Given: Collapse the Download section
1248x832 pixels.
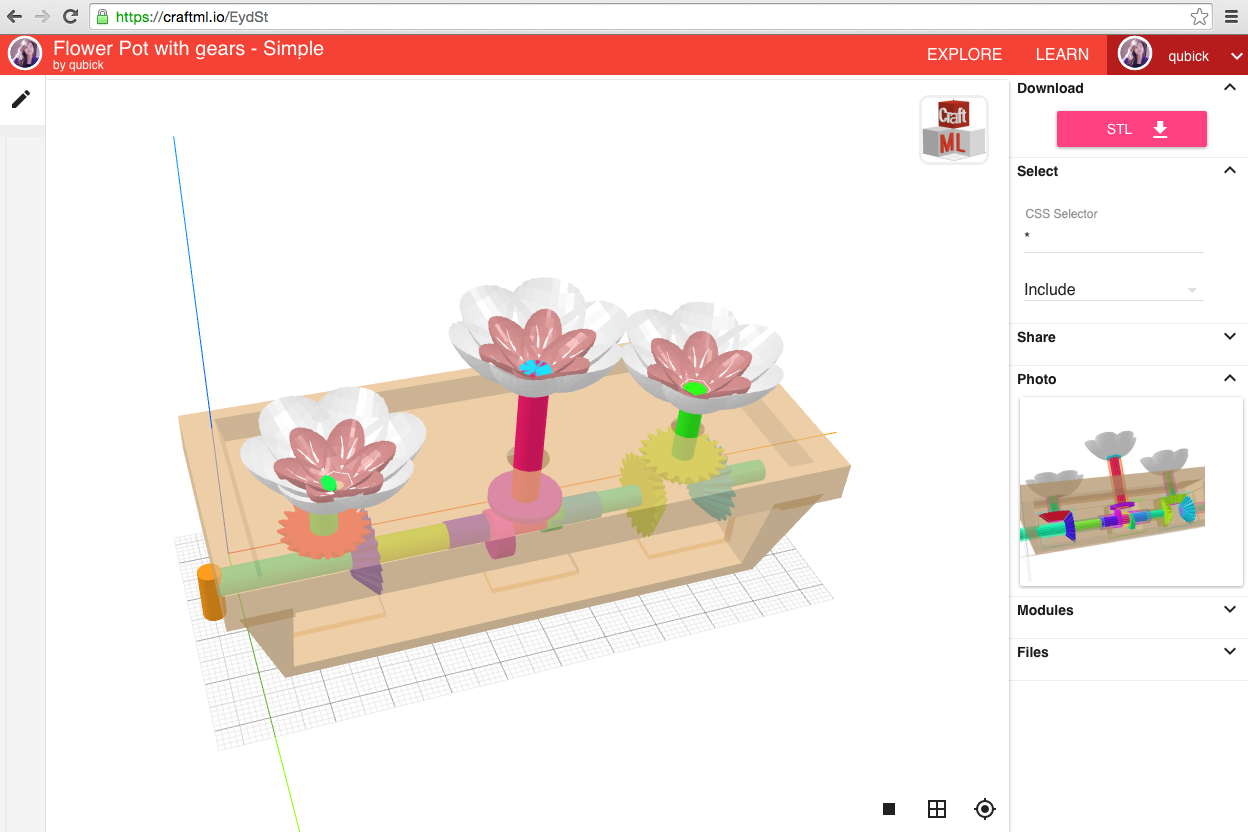Looking at the screenshot, I should pyautogui.click(x=1230, y=88).
